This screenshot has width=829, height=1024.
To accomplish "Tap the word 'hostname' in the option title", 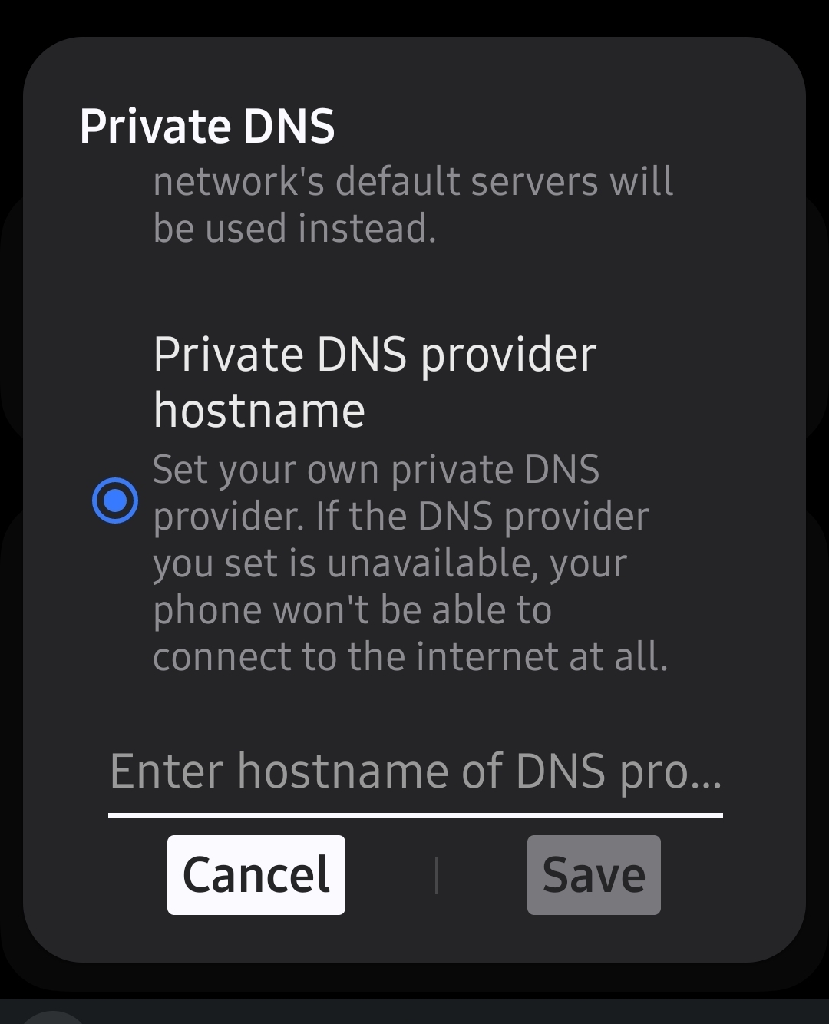I will coord(259,410).
